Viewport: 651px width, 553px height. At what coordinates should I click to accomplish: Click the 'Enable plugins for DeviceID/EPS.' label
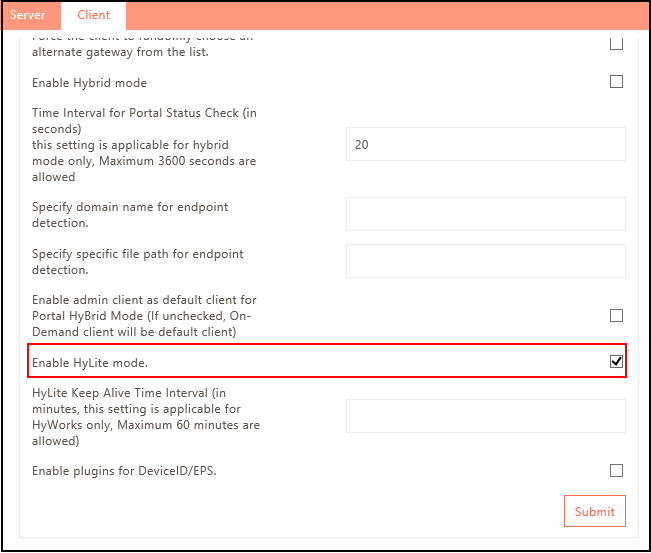point(124,471)
